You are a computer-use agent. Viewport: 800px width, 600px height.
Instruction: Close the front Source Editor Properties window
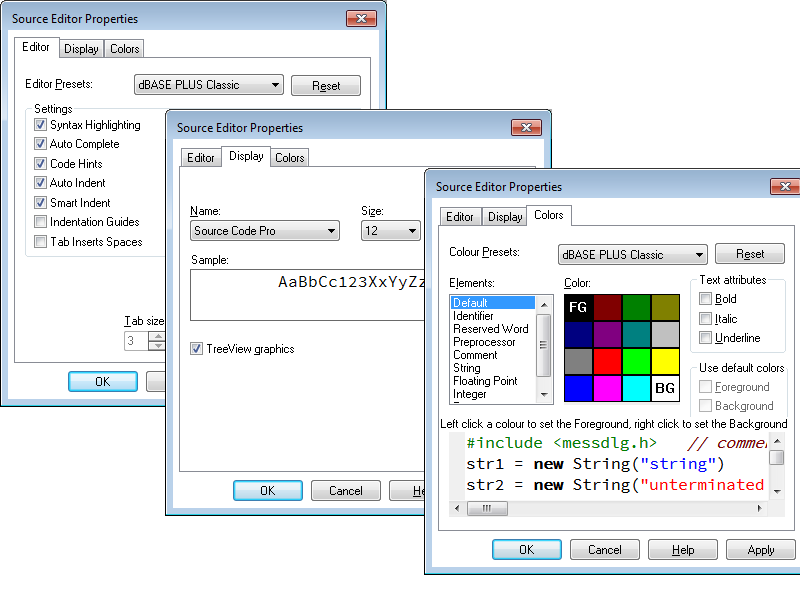point(785,187)
